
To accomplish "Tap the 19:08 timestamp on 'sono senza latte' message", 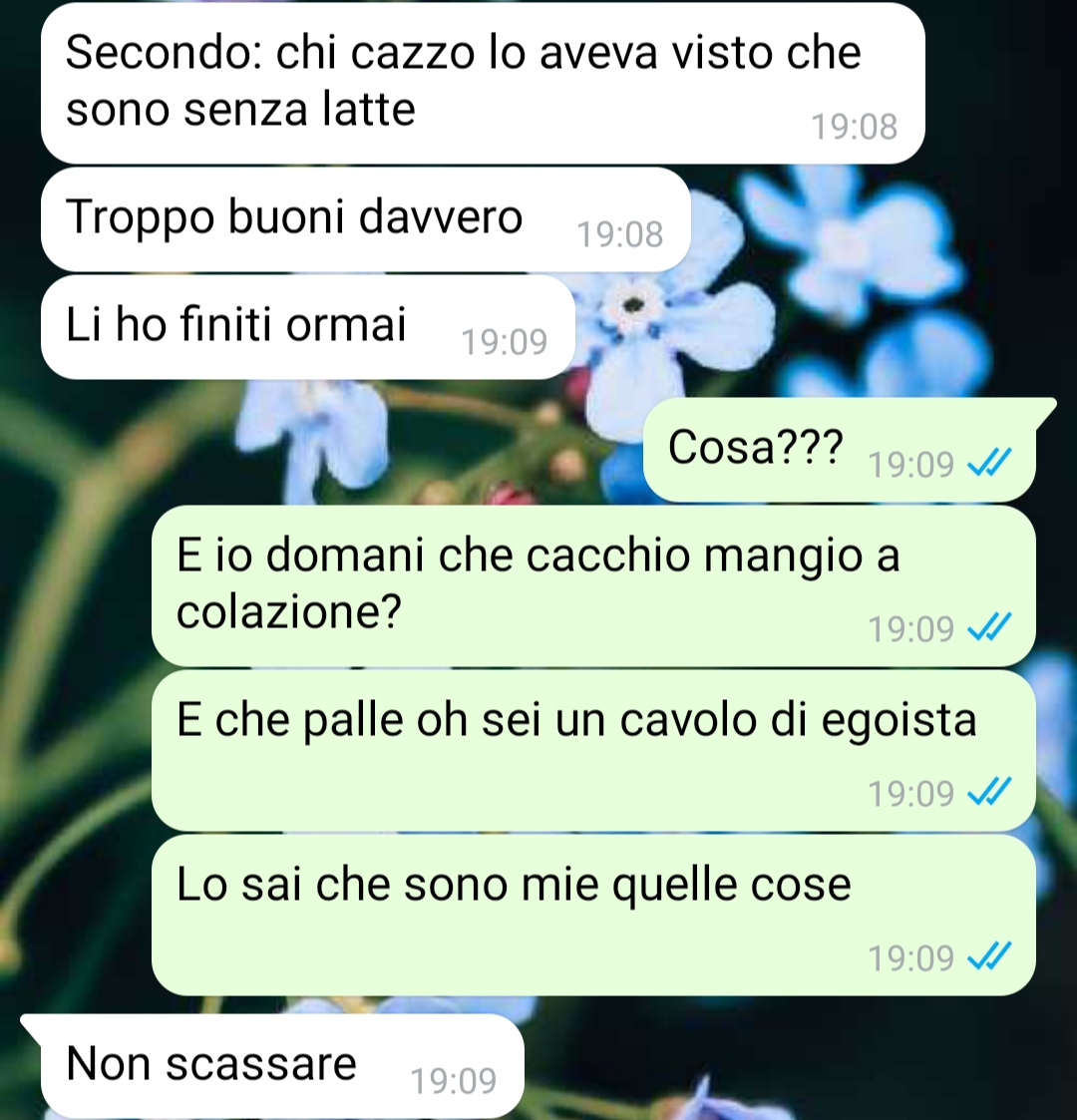I will [855, 127].
